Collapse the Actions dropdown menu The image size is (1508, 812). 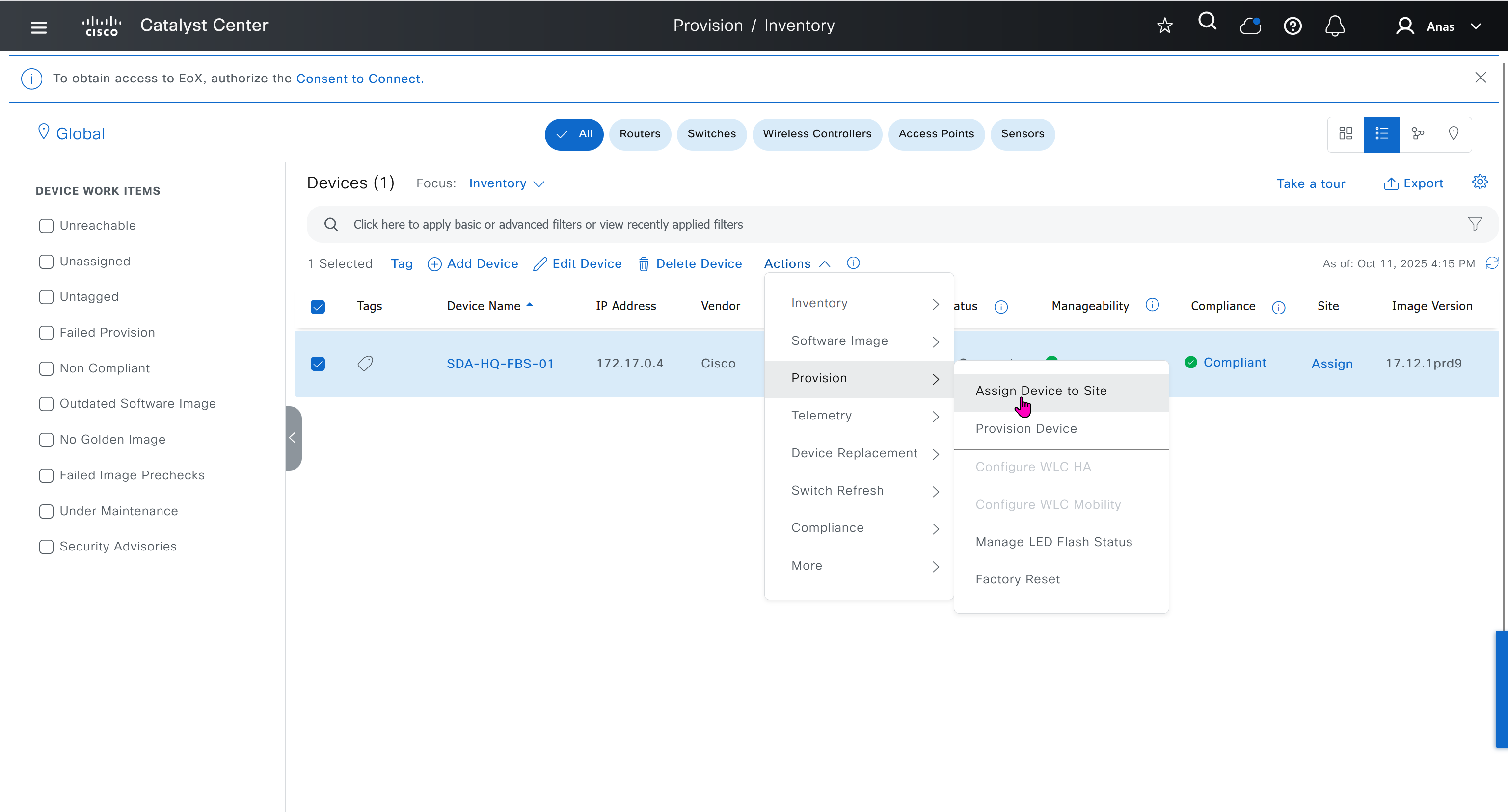[797, 264]
